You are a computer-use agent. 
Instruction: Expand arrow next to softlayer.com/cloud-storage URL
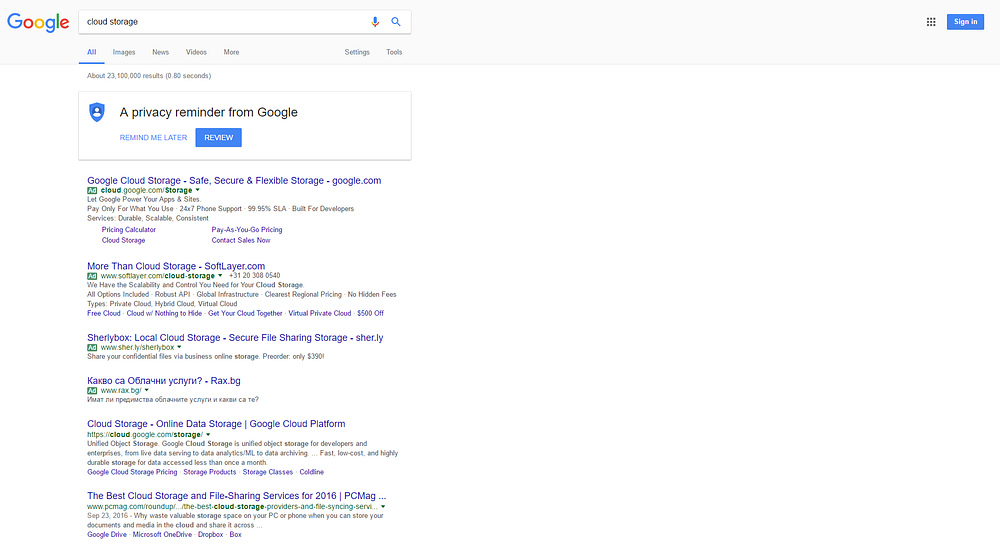click(220, 276)
